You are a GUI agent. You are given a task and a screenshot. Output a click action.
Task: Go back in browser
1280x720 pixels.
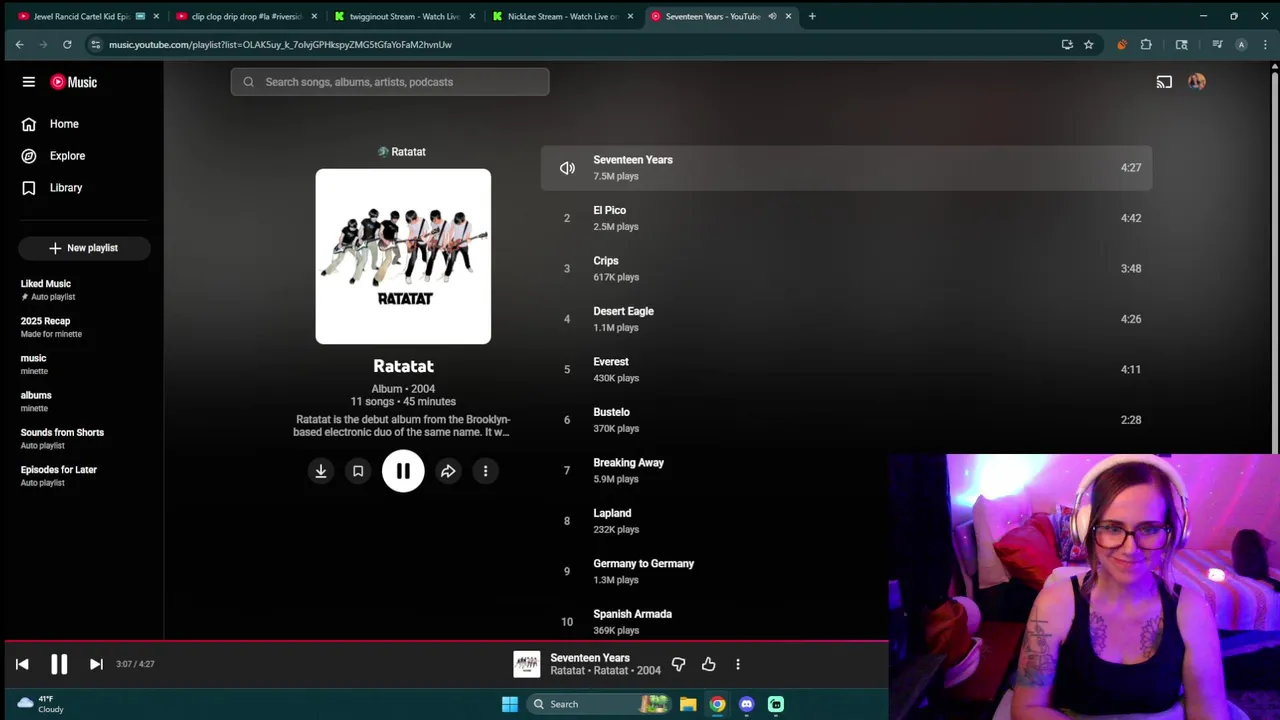point(19,44)
